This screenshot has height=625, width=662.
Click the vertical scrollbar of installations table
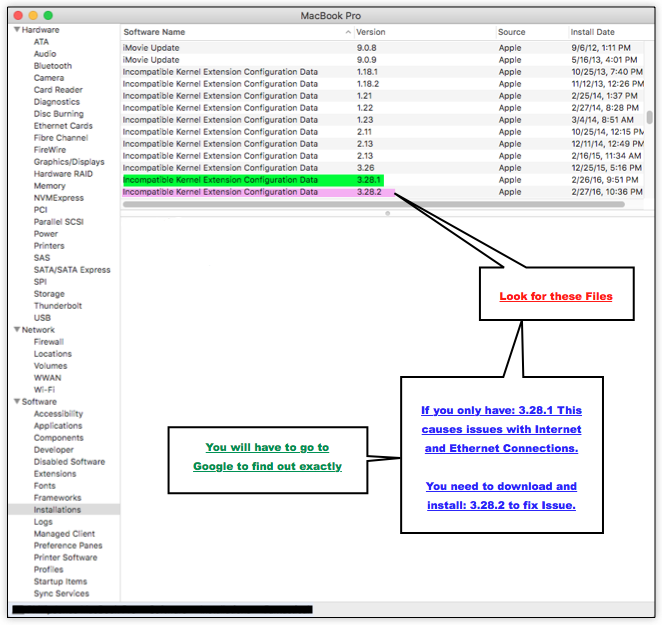tap(649, 117)
